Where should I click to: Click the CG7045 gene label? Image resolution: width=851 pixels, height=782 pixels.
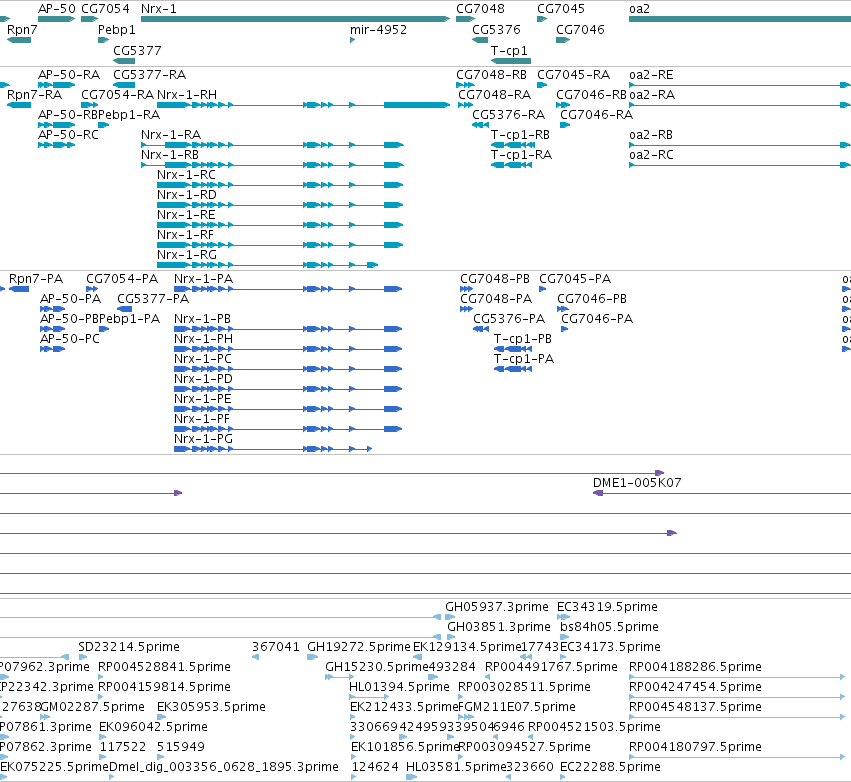pyautogui.click(x=561, y=9)
